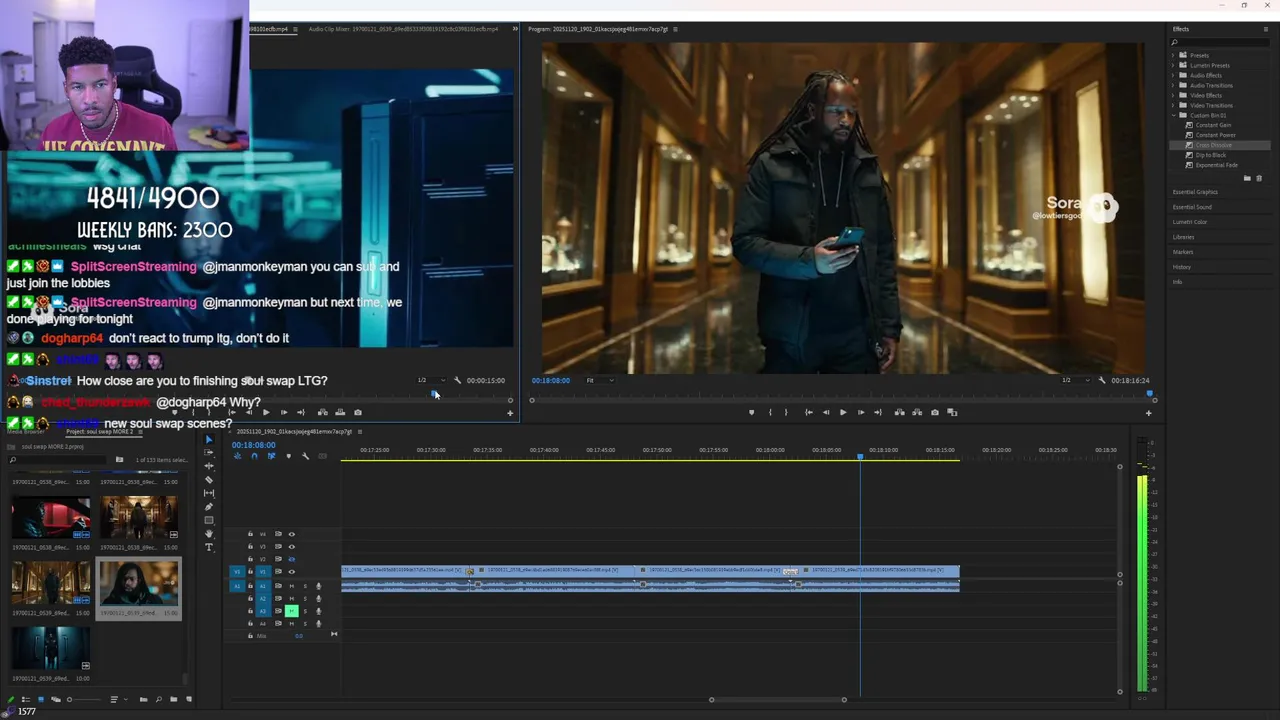
Task: Open comparison view in Program monitor
Action: tap(952, 412)
